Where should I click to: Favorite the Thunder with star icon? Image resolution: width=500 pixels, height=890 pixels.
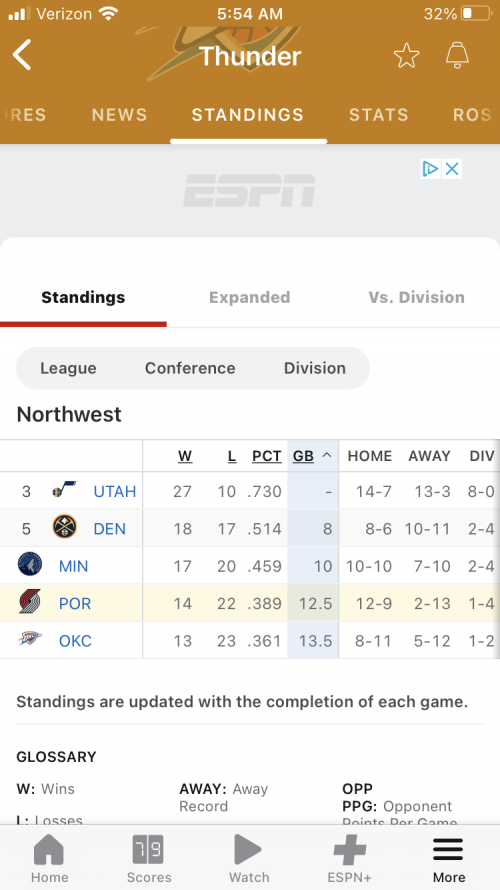click(406, 56)
